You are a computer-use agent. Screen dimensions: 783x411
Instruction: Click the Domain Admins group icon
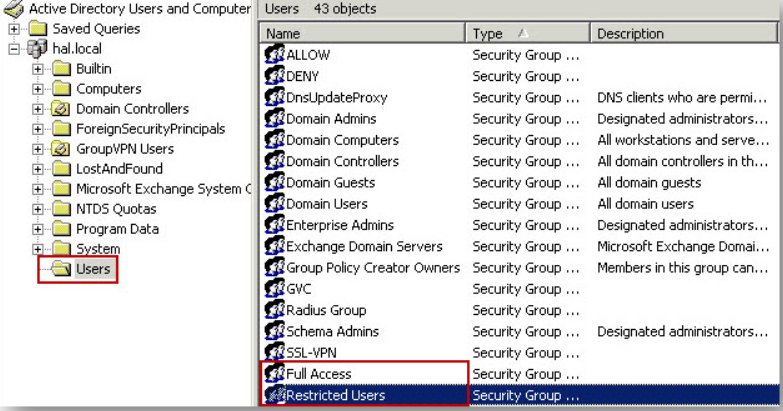274,118
